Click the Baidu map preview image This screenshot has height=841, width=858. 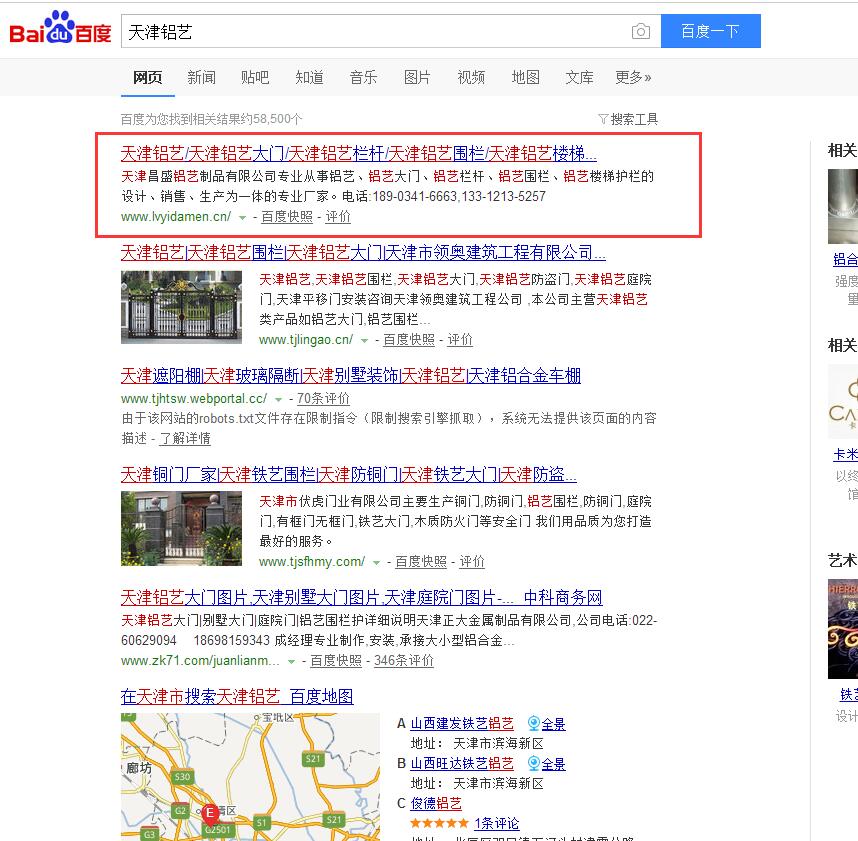click(x=250, y=777)
